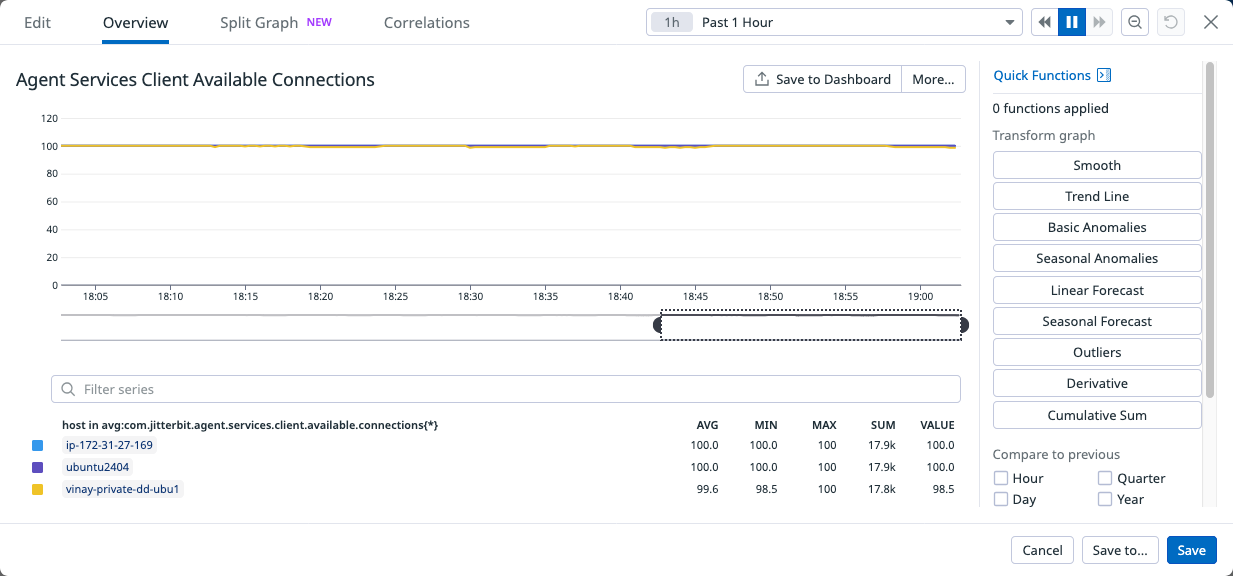Click Save to Dashboard button
The width and height of the screenshot is (1233, 576).
pyautogui.click(x=822, y=80)
